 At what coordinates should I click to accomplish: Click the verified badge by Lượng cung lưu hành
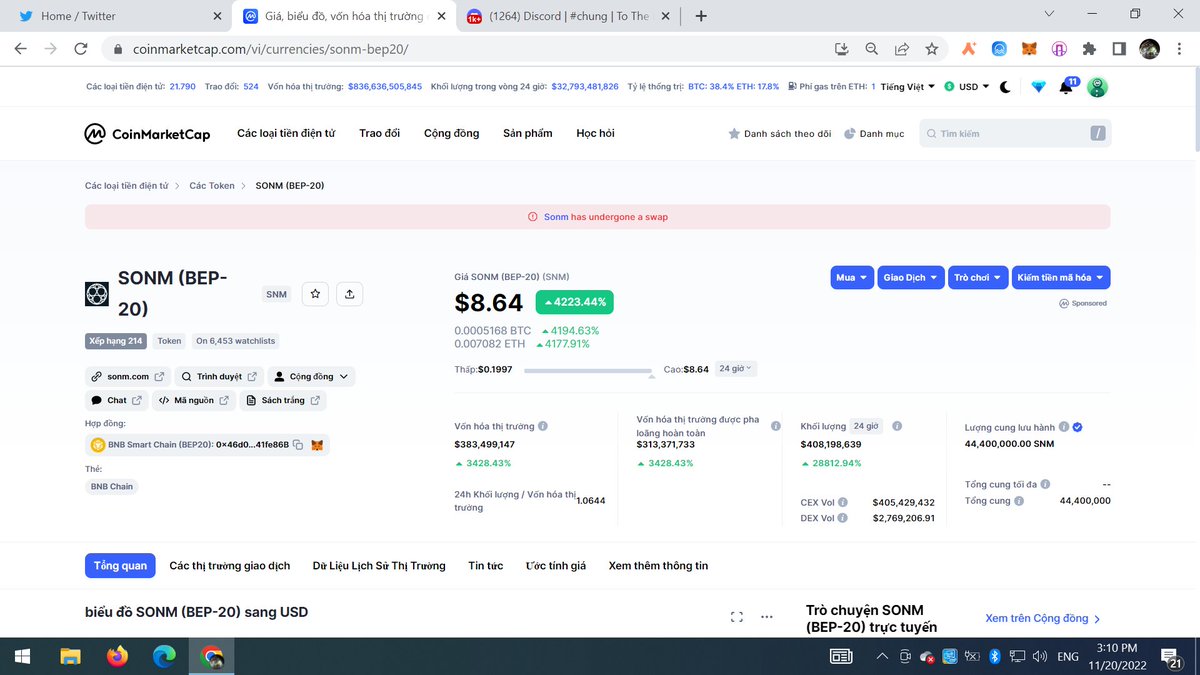click(1077, 427)
